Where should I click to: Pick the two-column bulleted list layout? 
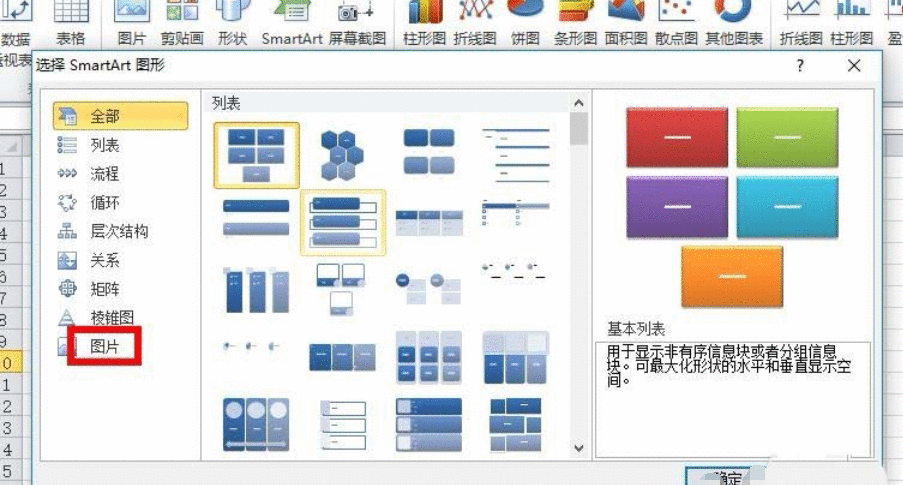click(515, 213)
